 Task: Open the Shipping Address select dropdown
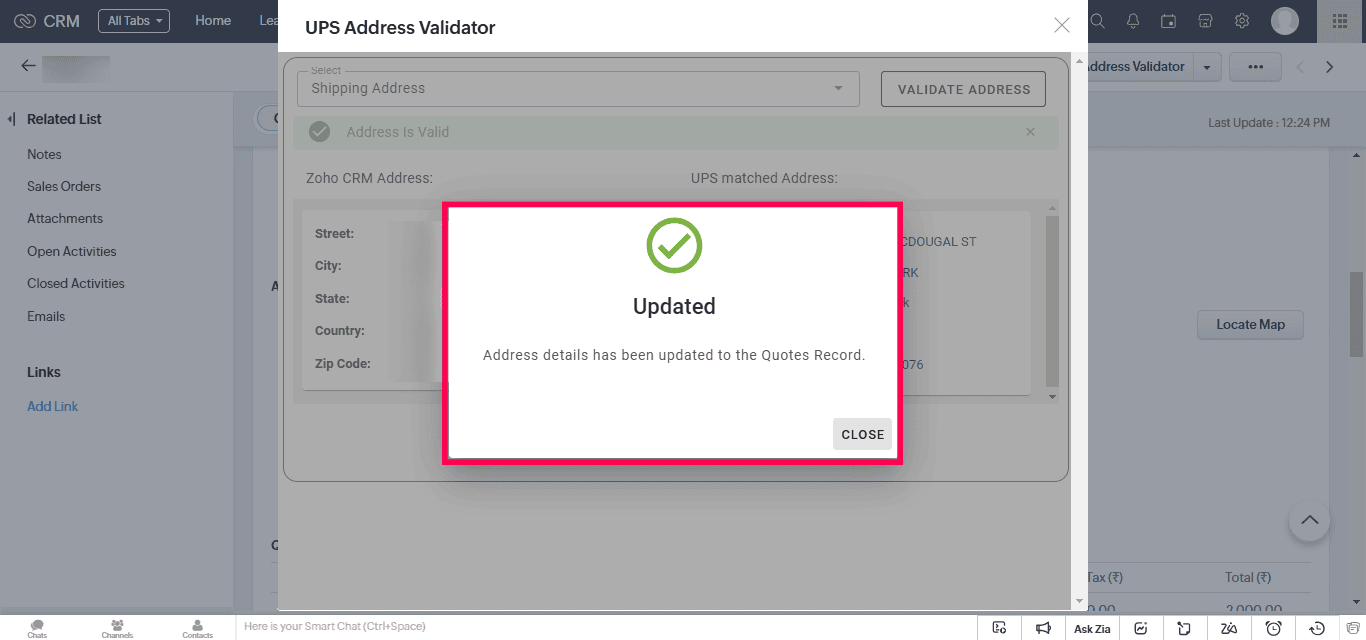(578, 88)
